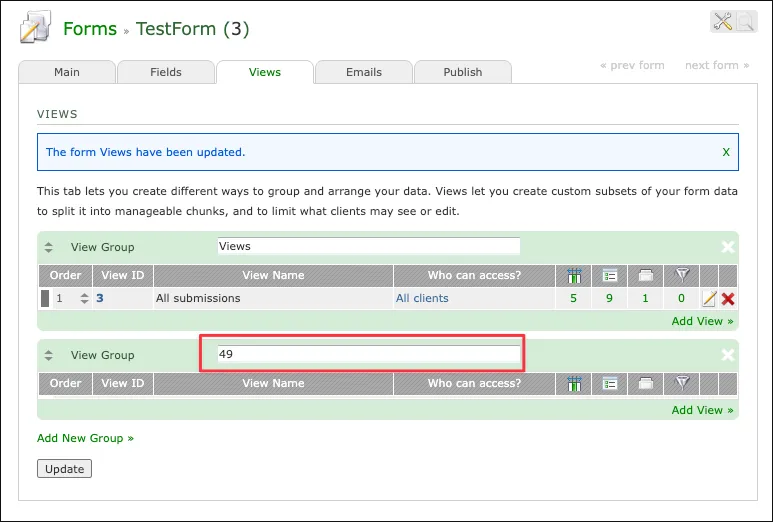Remove the "Views" view group via white X
This screenshot has width=773, height=522.
(x=728, y=247)
